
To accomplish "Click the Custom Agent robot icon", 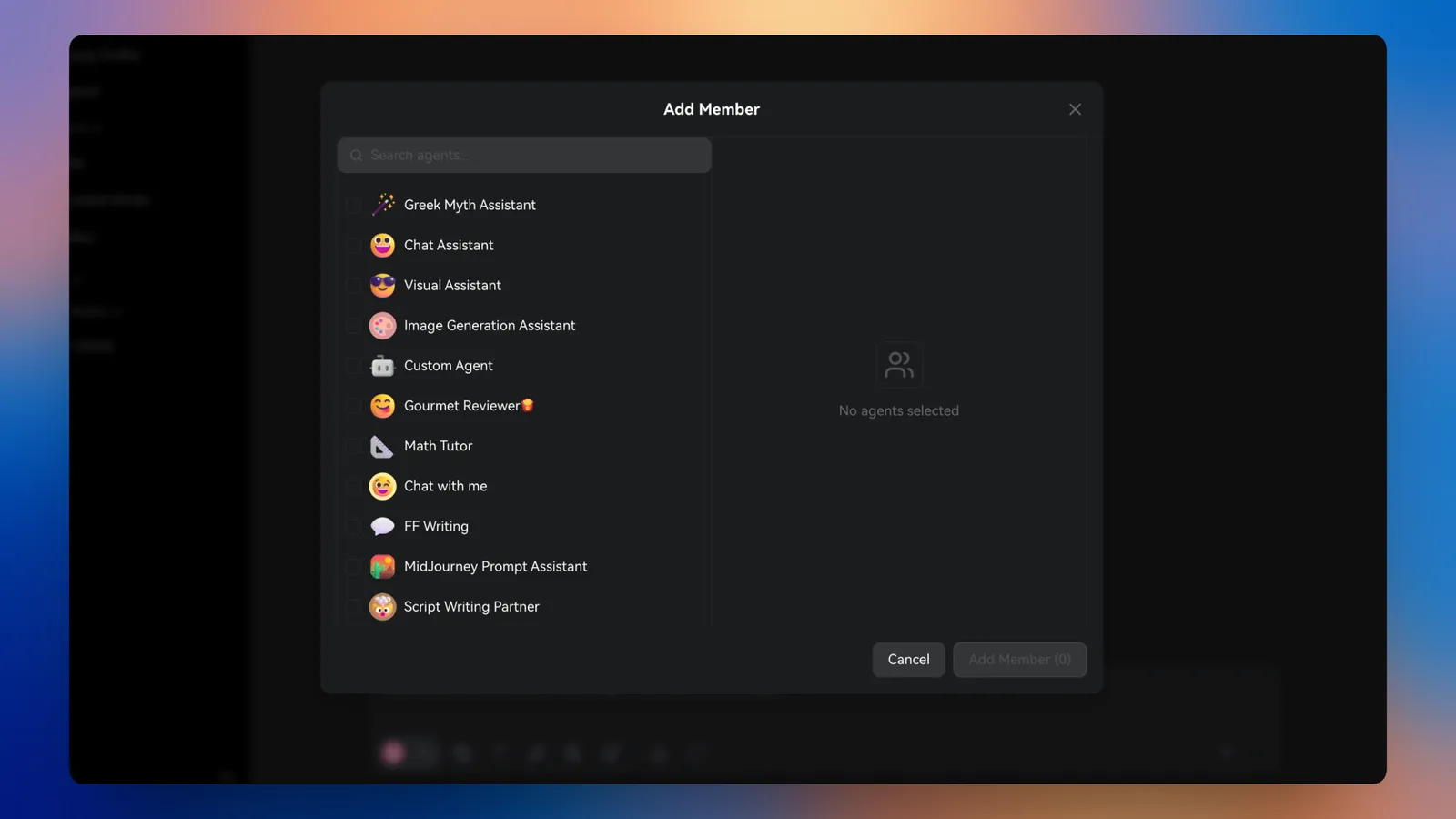I will [x=382, y=366].
